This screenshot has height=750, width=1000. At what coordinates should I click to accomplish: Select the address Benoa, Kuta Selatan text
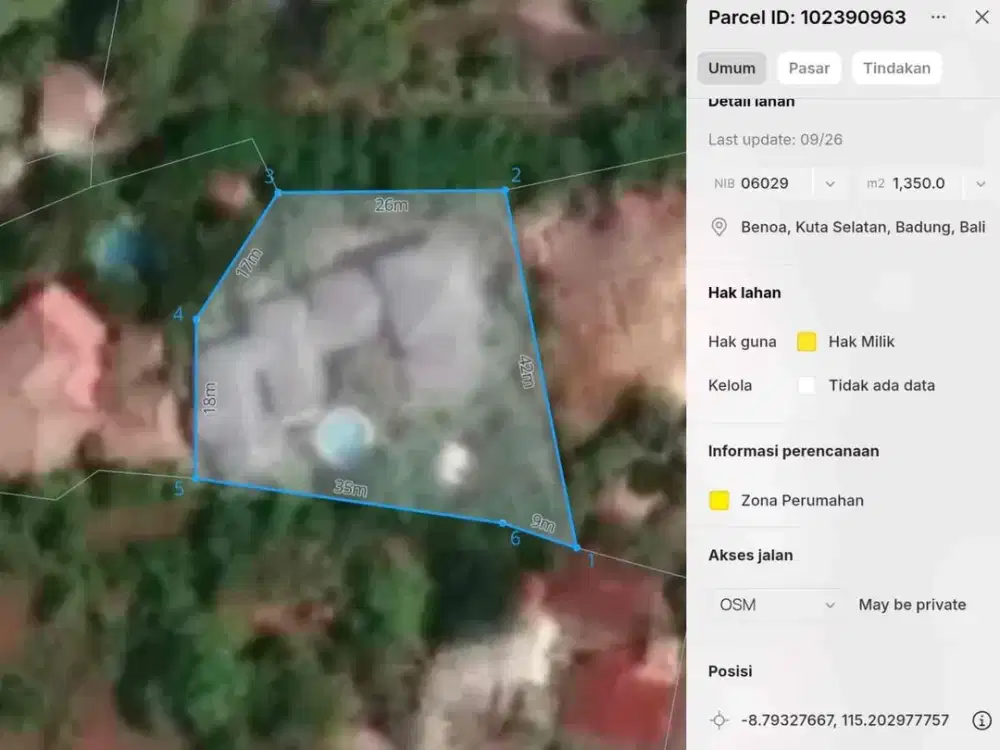tap(863, 227)
